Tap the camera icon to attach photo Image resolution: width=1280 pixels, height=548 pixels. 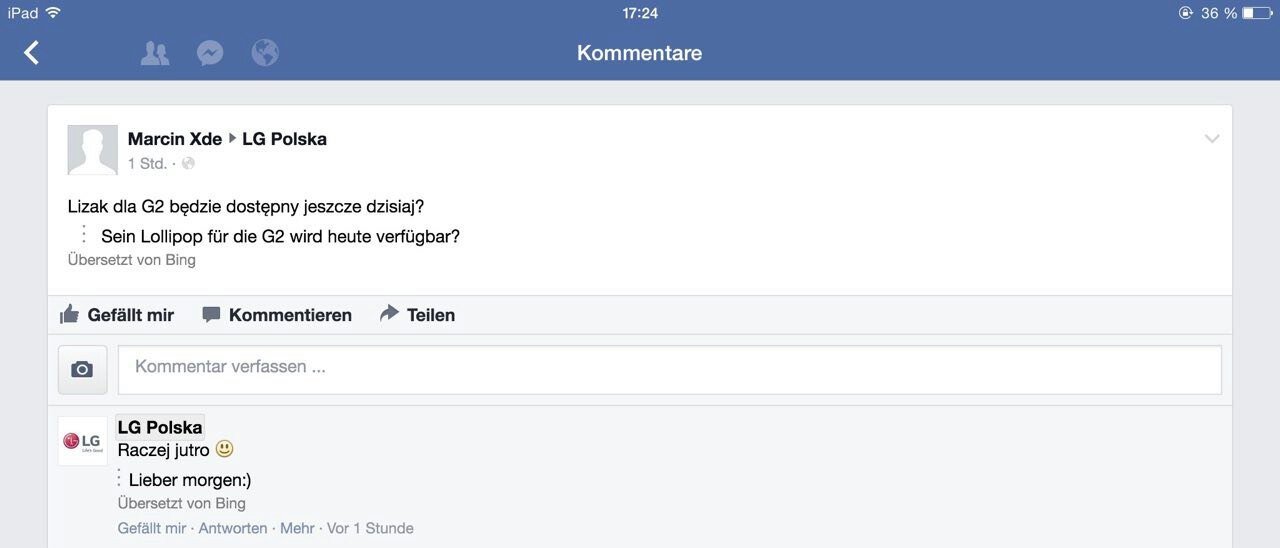(82, 370)
